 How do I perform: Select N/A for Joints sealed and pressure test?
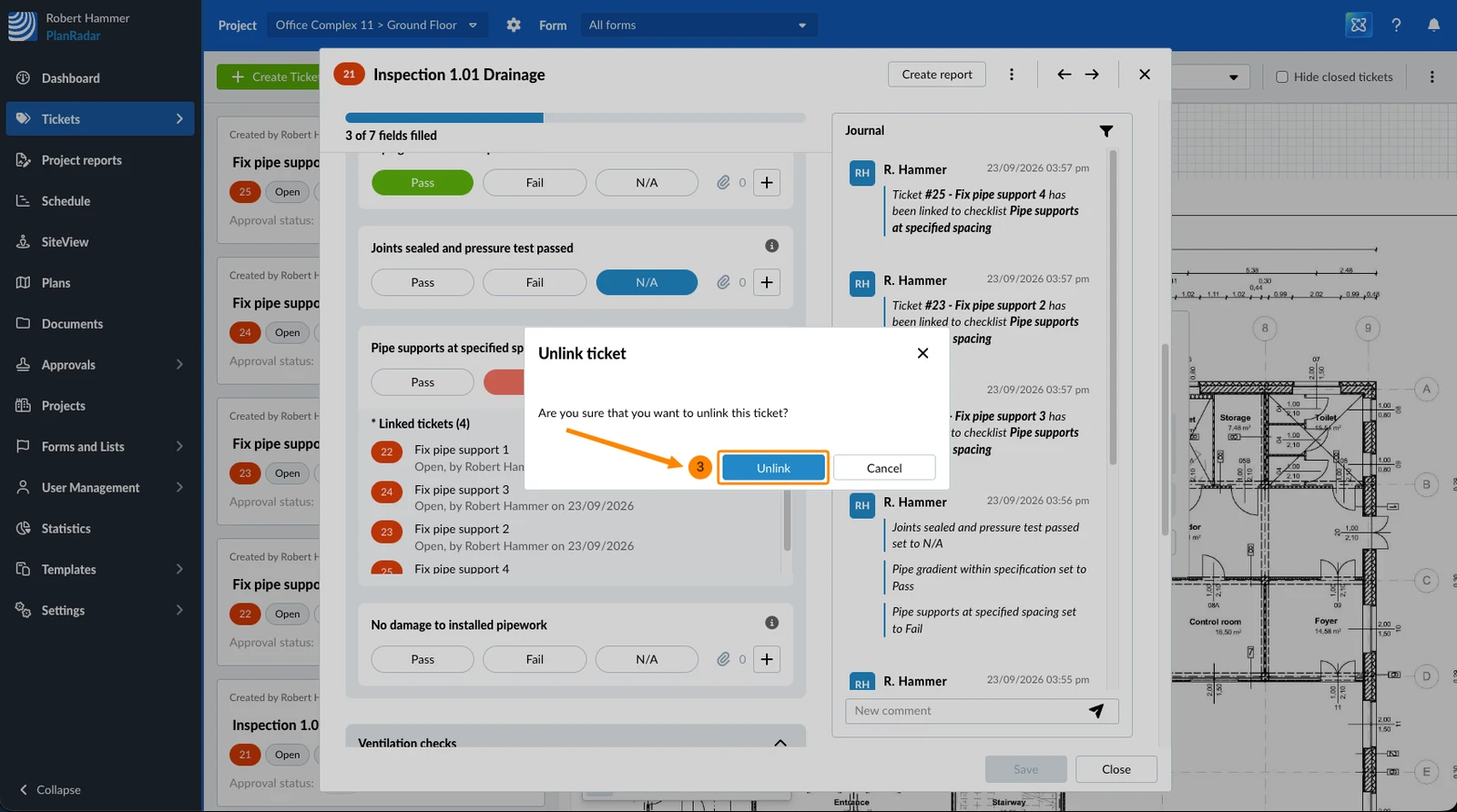pos(647,282)
